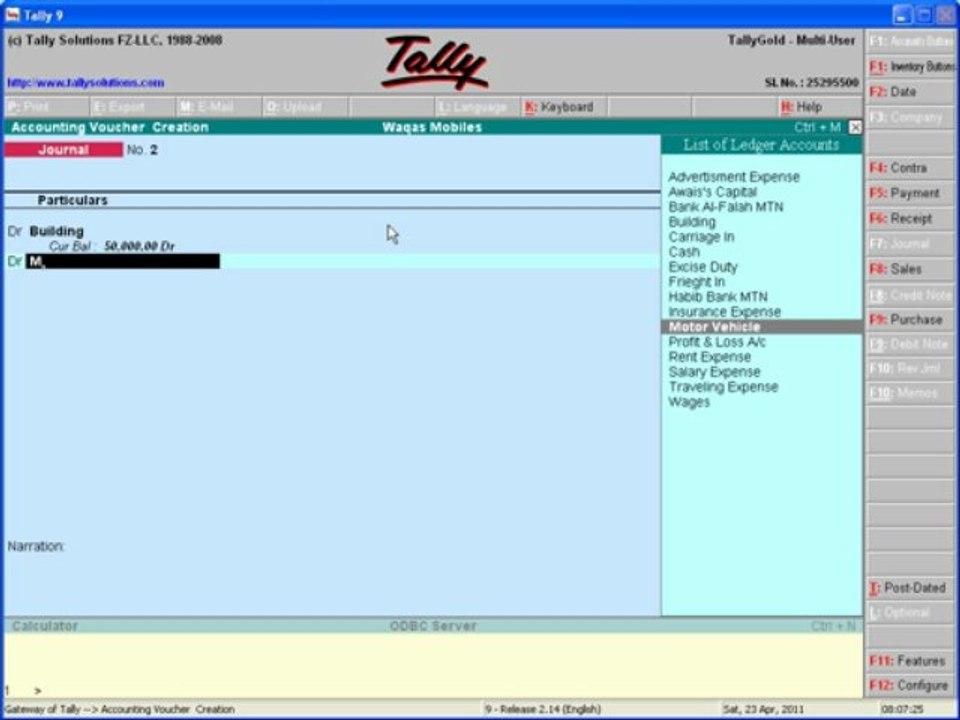
Task: Open F12 Configure
Action: [x=911, y=685]
